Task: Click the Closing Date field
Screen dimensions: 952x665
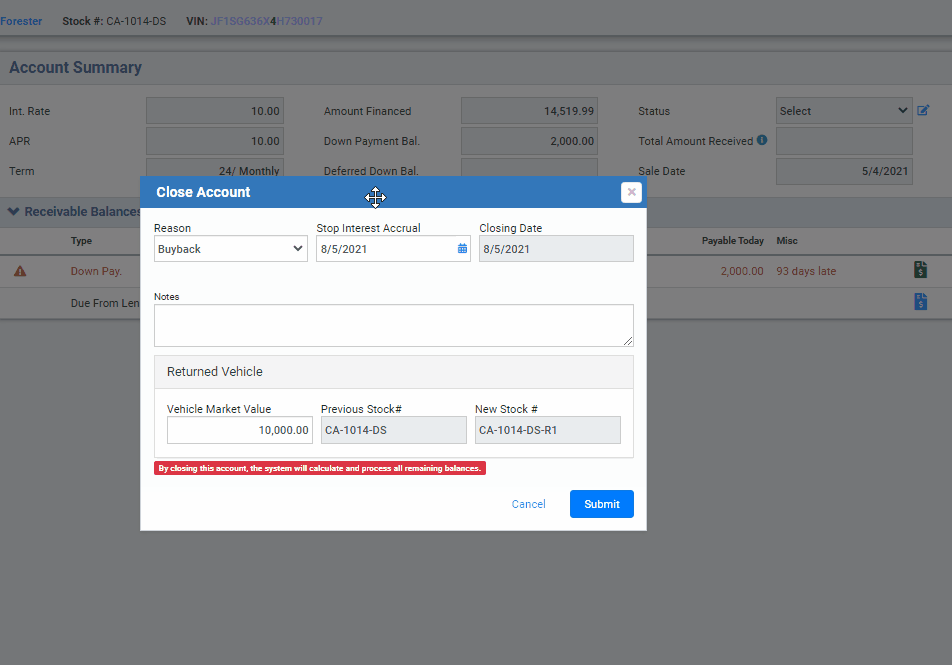Action: 556,249
